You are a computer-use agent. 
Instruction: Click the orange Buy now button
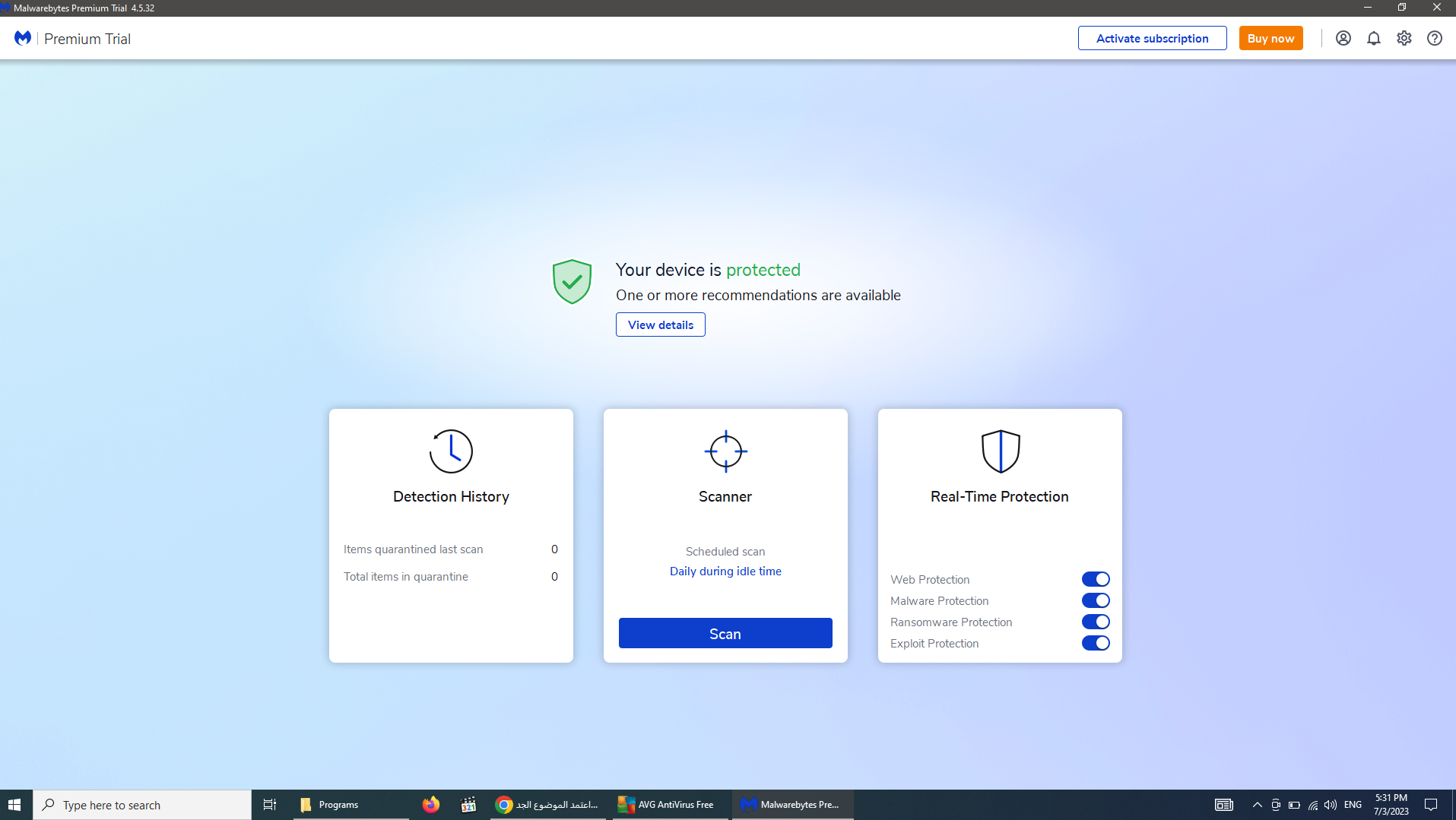(x=1270, y=38)
